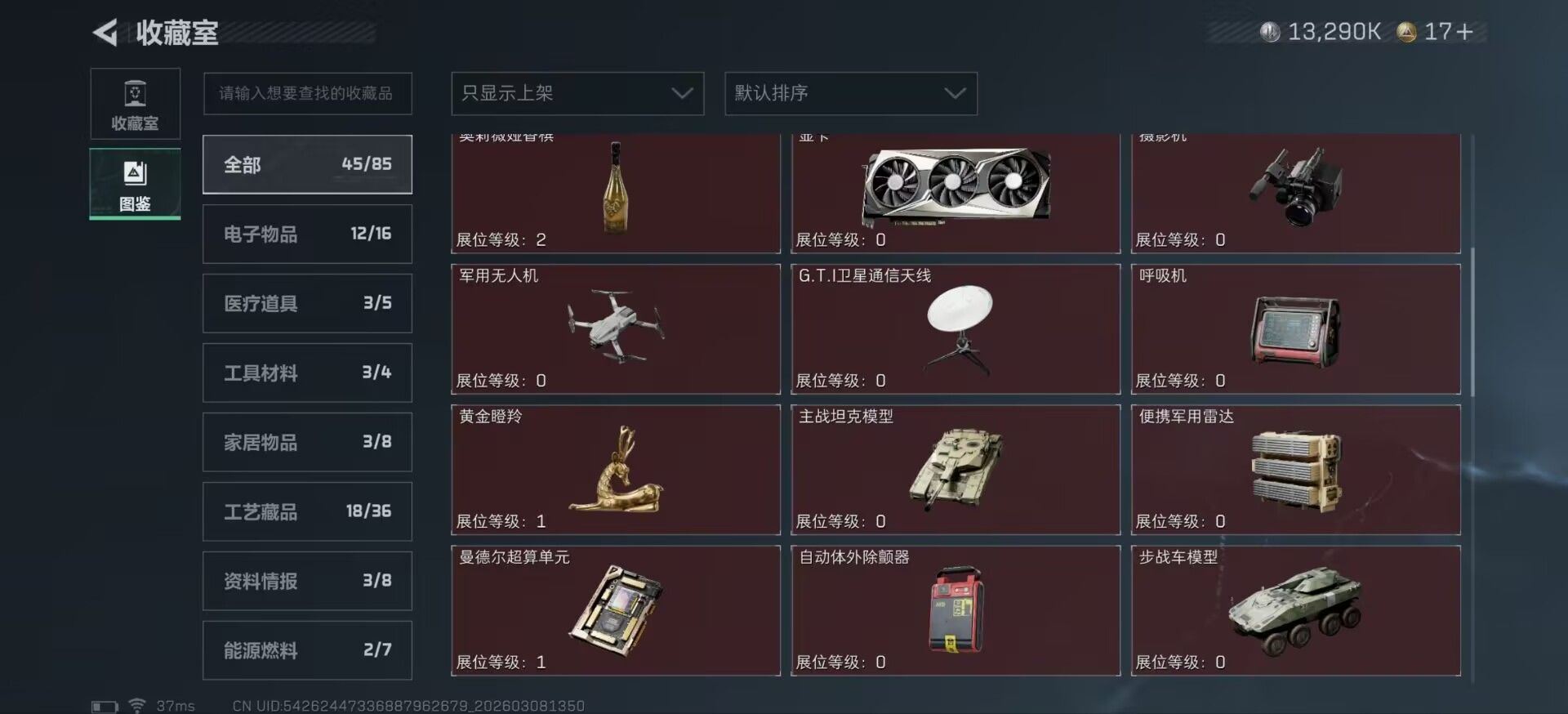Open the 工艺藏品 18/36 category
The width and height of the screenshot is (1568, 714).
pyautogui.click(x=307, y=511)
